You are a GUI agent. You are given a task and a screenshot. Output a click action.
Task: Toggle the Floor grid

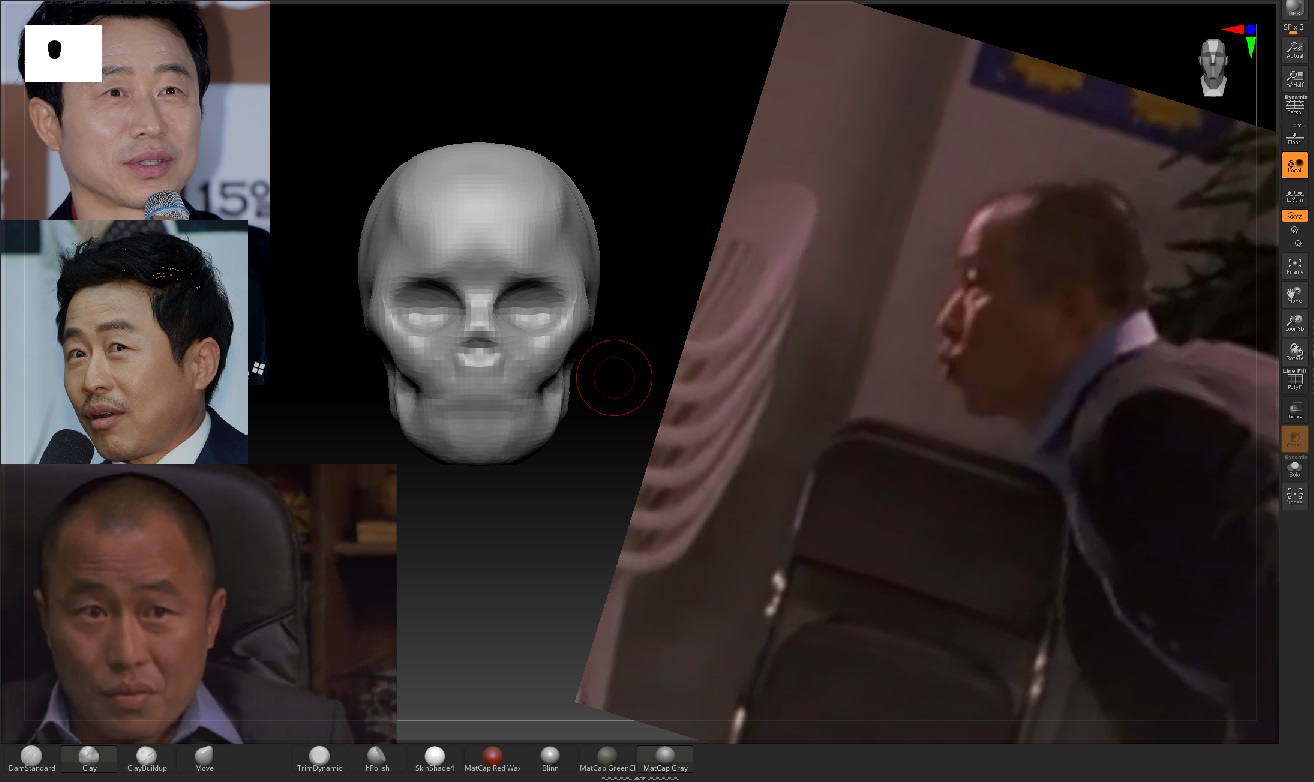(x=1295, y=137)
